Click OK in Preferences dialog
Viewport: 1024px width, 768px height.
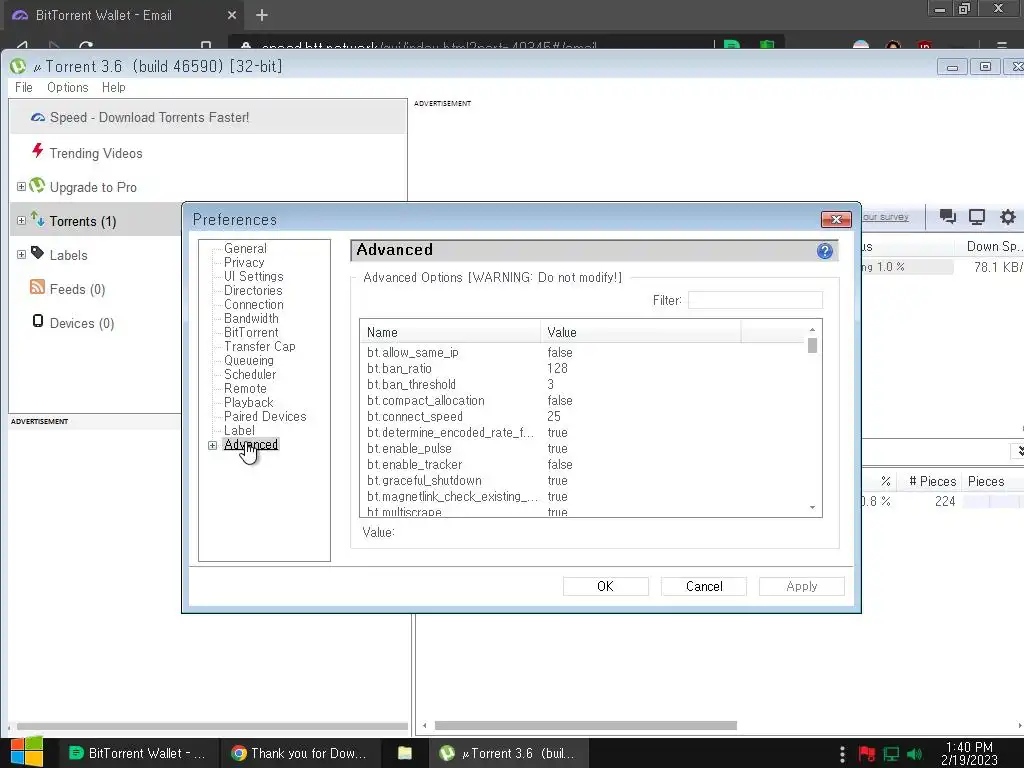[x=605, y=586]
